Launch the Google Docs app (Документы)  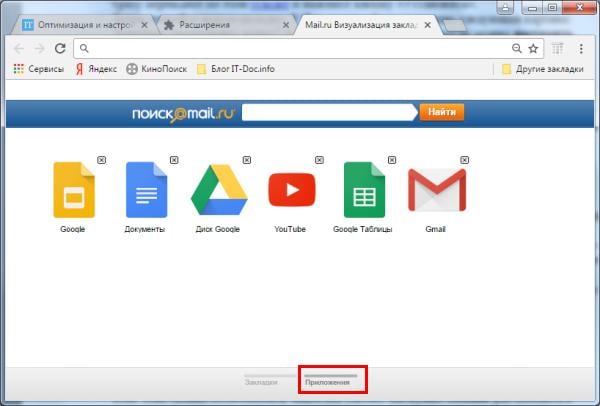(145, 189)
